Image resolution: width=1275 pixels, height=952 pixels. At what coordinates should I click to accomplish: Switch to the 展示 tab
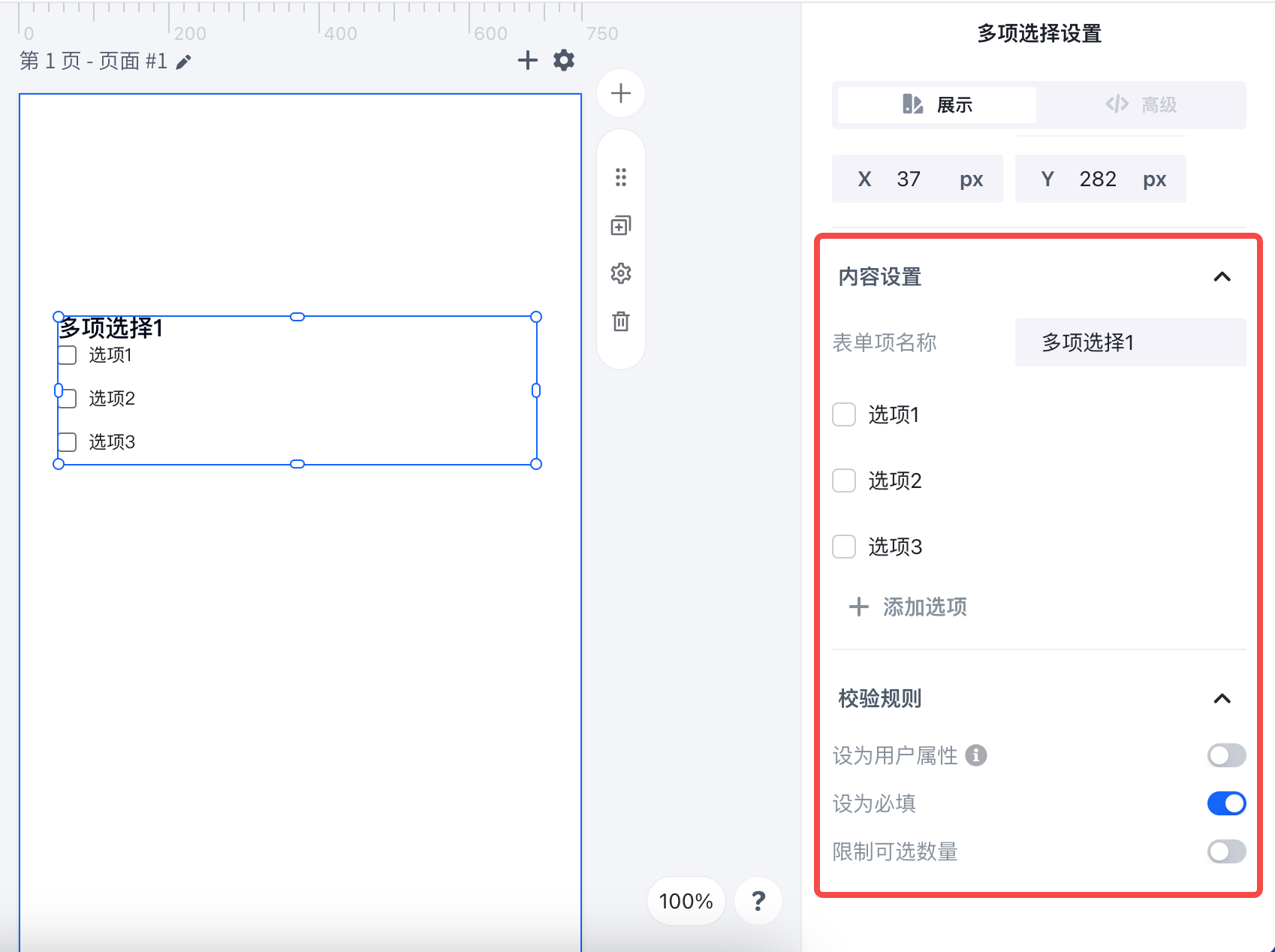click(937, 104)
